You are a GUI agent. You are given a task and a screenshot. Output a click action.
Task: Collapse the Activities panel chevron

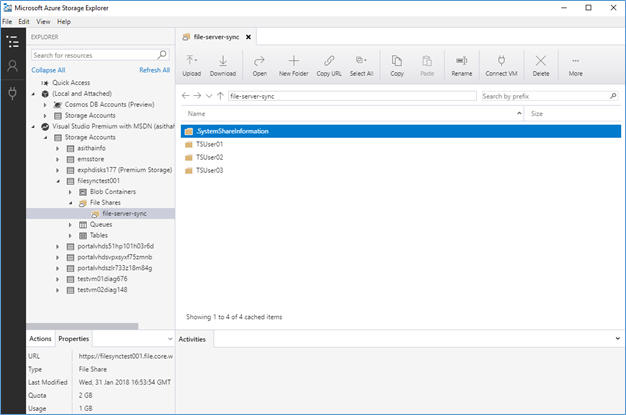click(x=617, y=339)
